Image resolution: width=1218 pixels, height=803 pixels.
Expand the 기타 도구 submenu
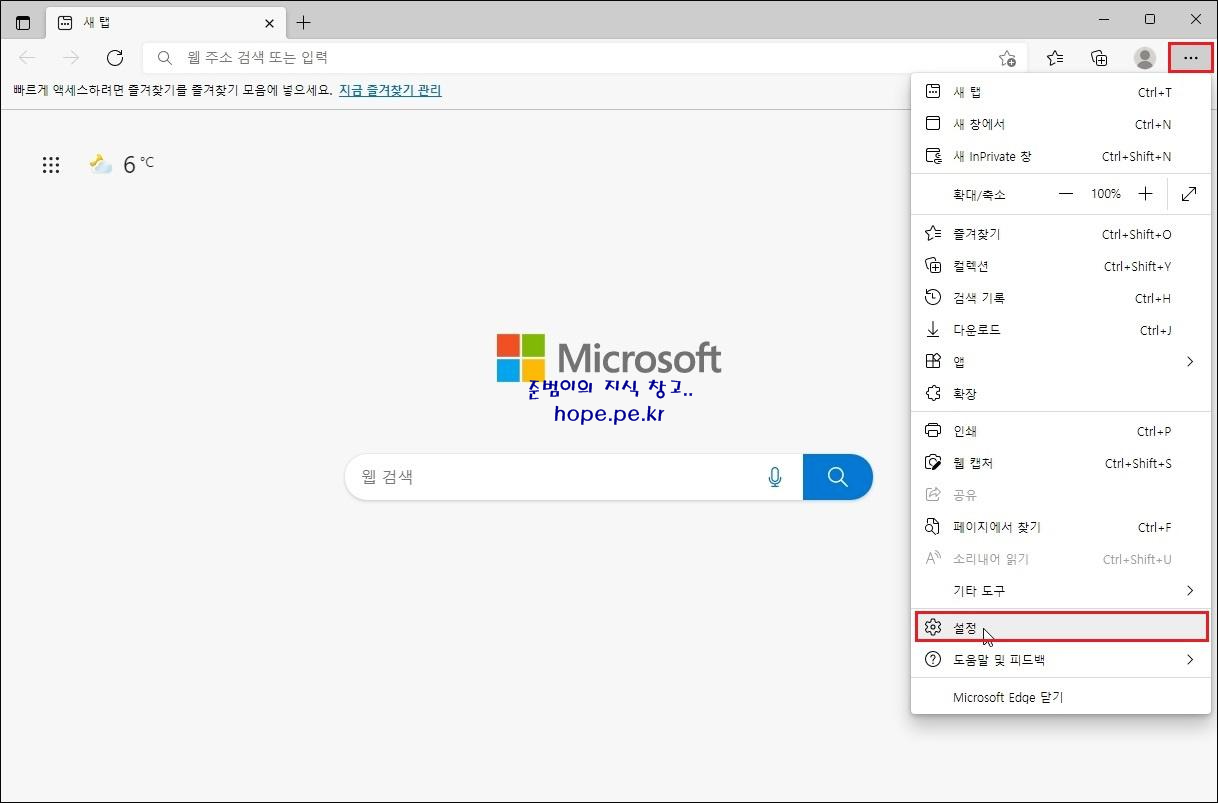(x=1060, y=591)
